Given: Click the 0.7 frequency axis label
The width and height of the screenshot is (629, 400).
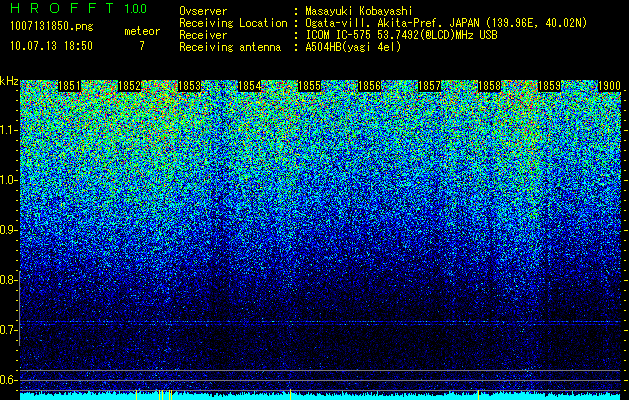Looking at the screenshot, I should [8, 330].
